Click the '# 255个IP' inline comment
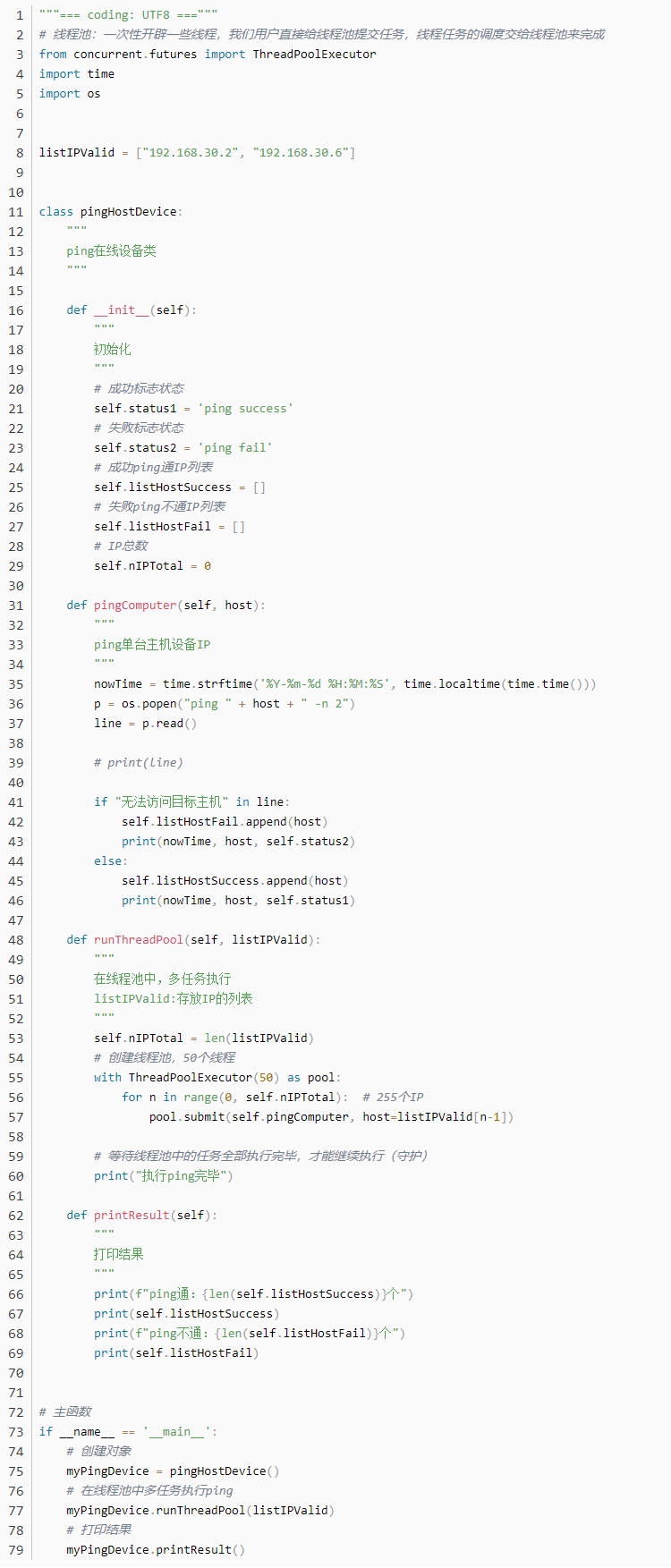671x1568 pixels. tap(393, 1098)
